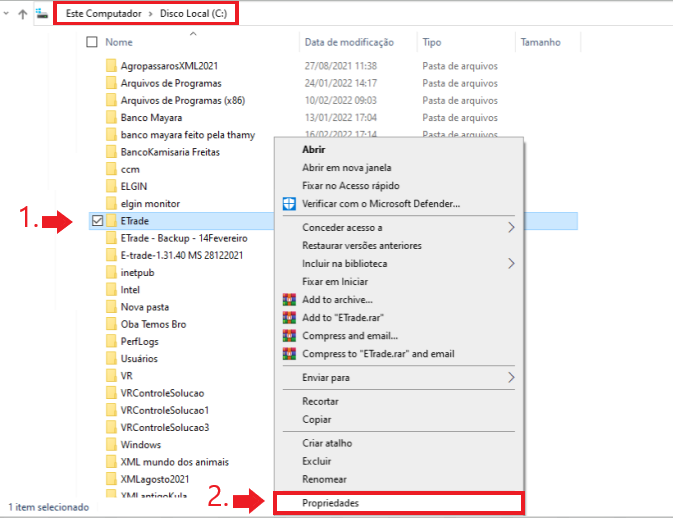Click the ELGIN folder icon
The height and width of the screenshot is (518, 673).
pos(111,186)
